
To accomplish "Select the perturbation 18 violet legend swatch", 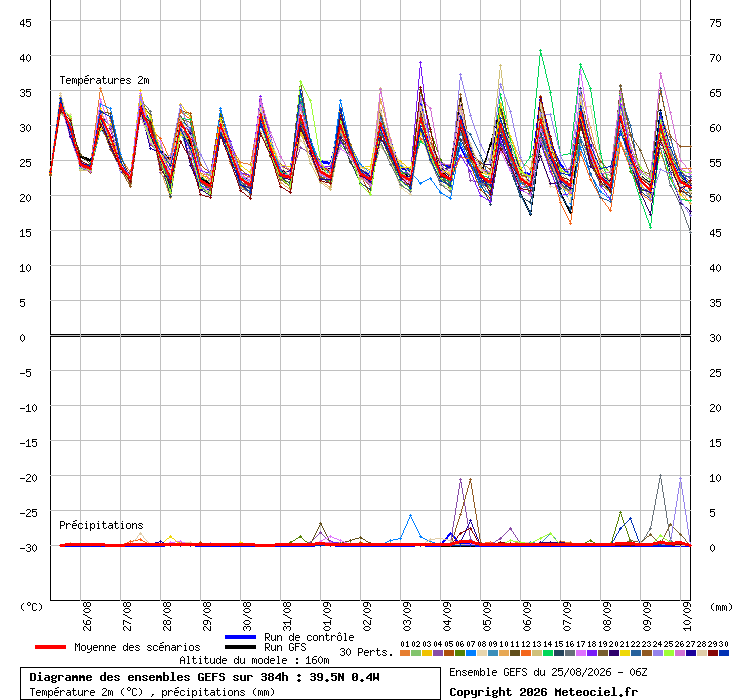I will tap(591, 653).
